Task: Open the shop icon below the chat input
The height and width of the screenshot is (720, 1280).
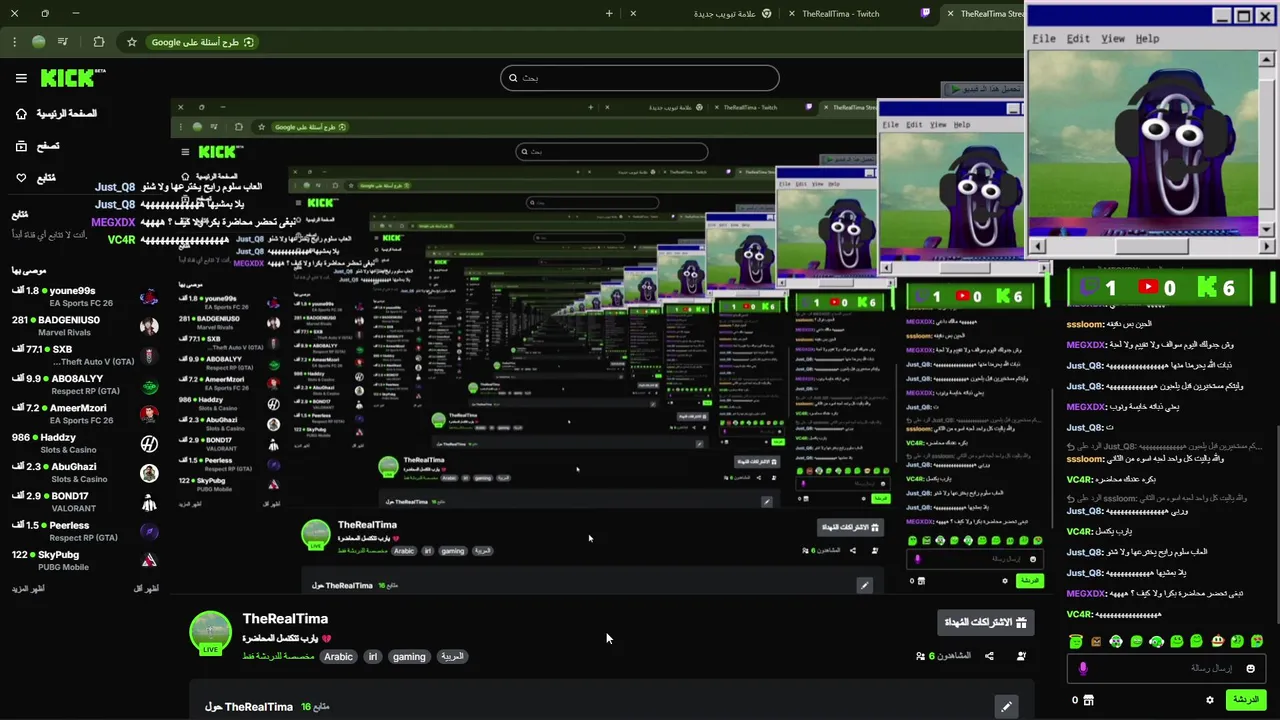Action: (1088, 700)
